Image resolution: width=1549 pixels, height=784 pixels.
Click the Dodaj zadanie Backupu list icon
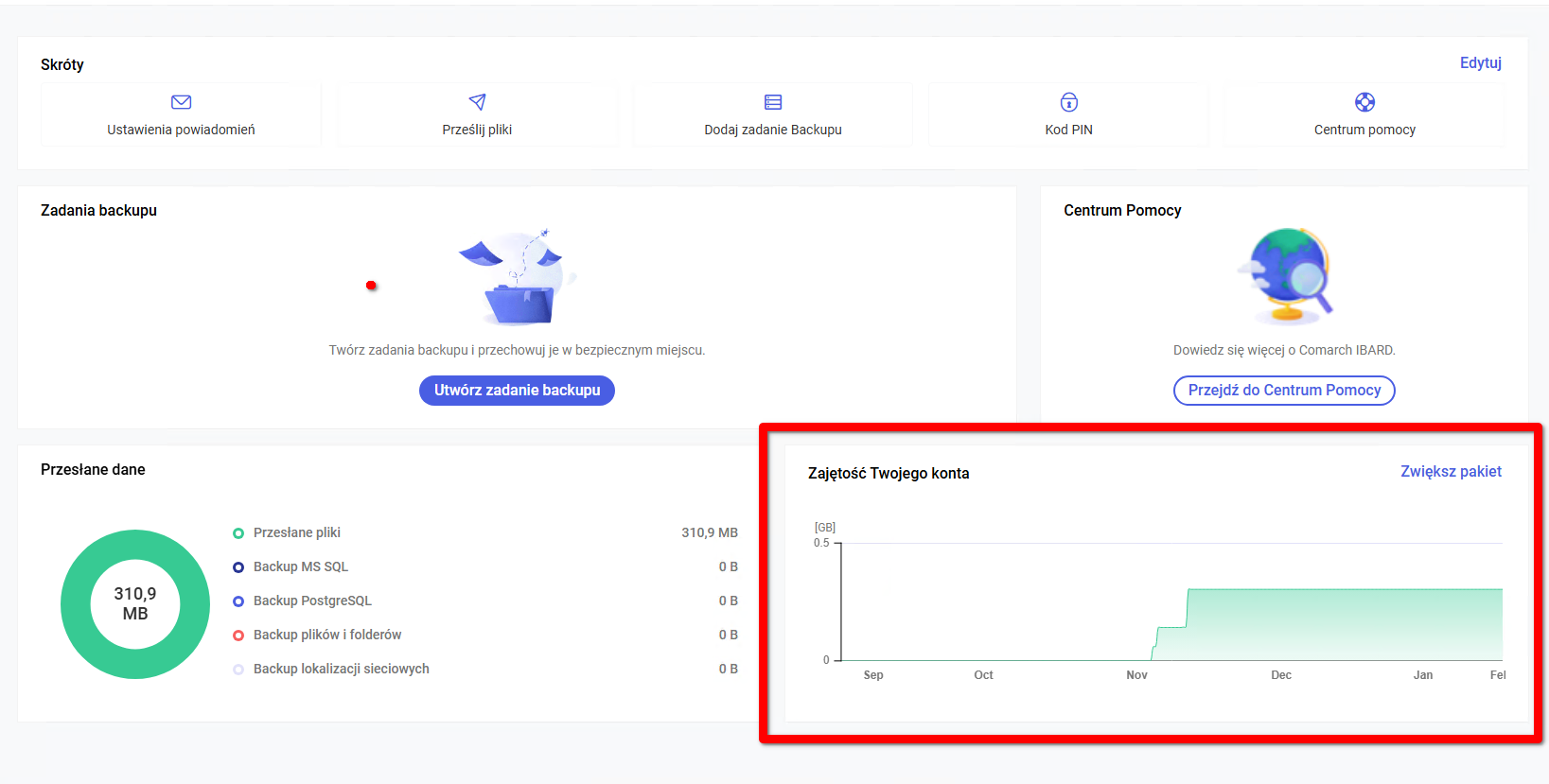(773, 102)
